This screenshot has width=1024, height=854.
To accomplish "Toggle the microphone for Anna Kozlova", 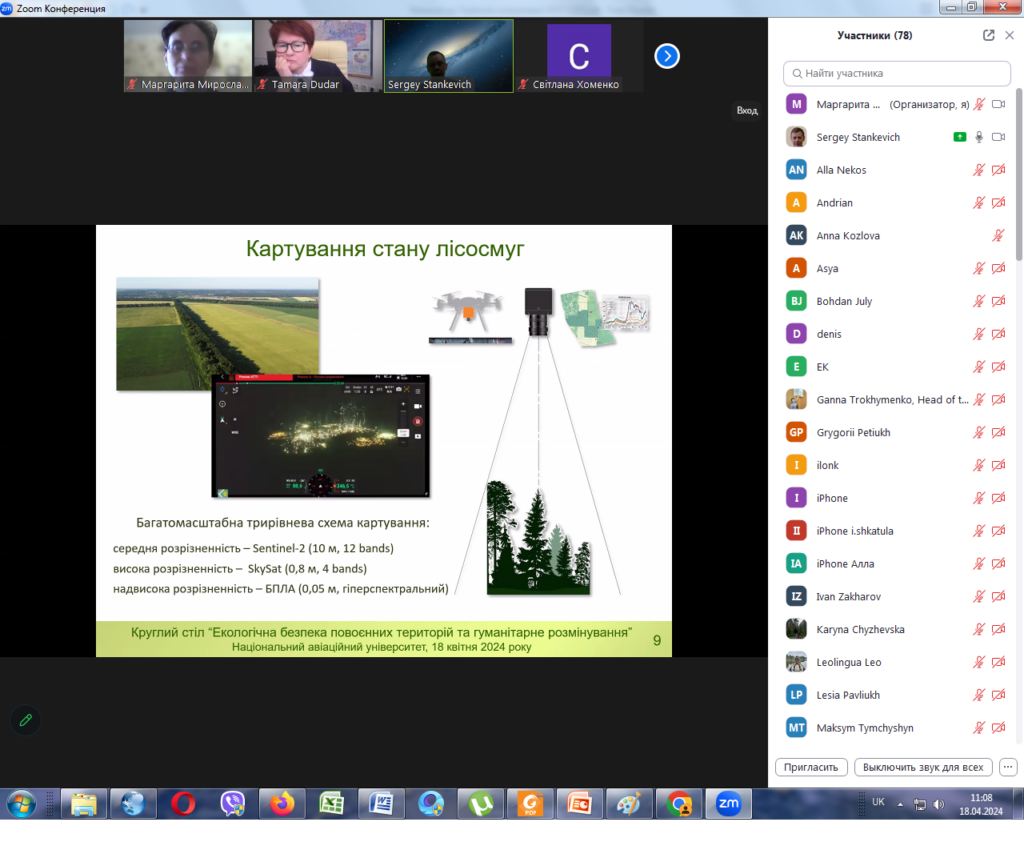I will pyautogui.click(x=997, y=236).
